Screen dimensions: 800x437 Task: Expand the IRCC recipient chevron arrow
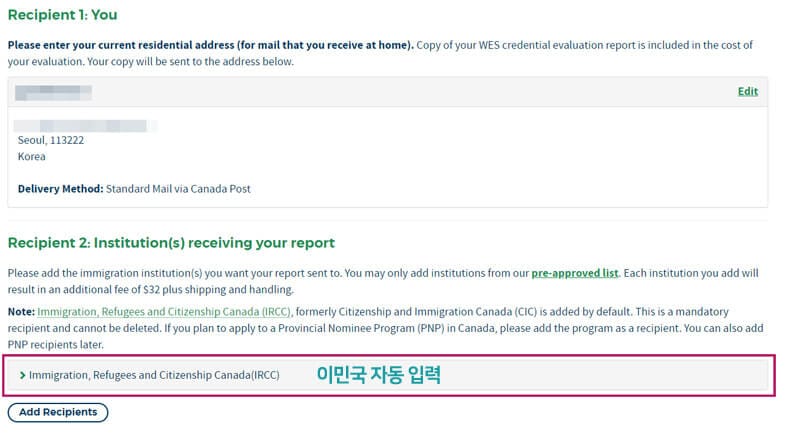coord(22,375)
